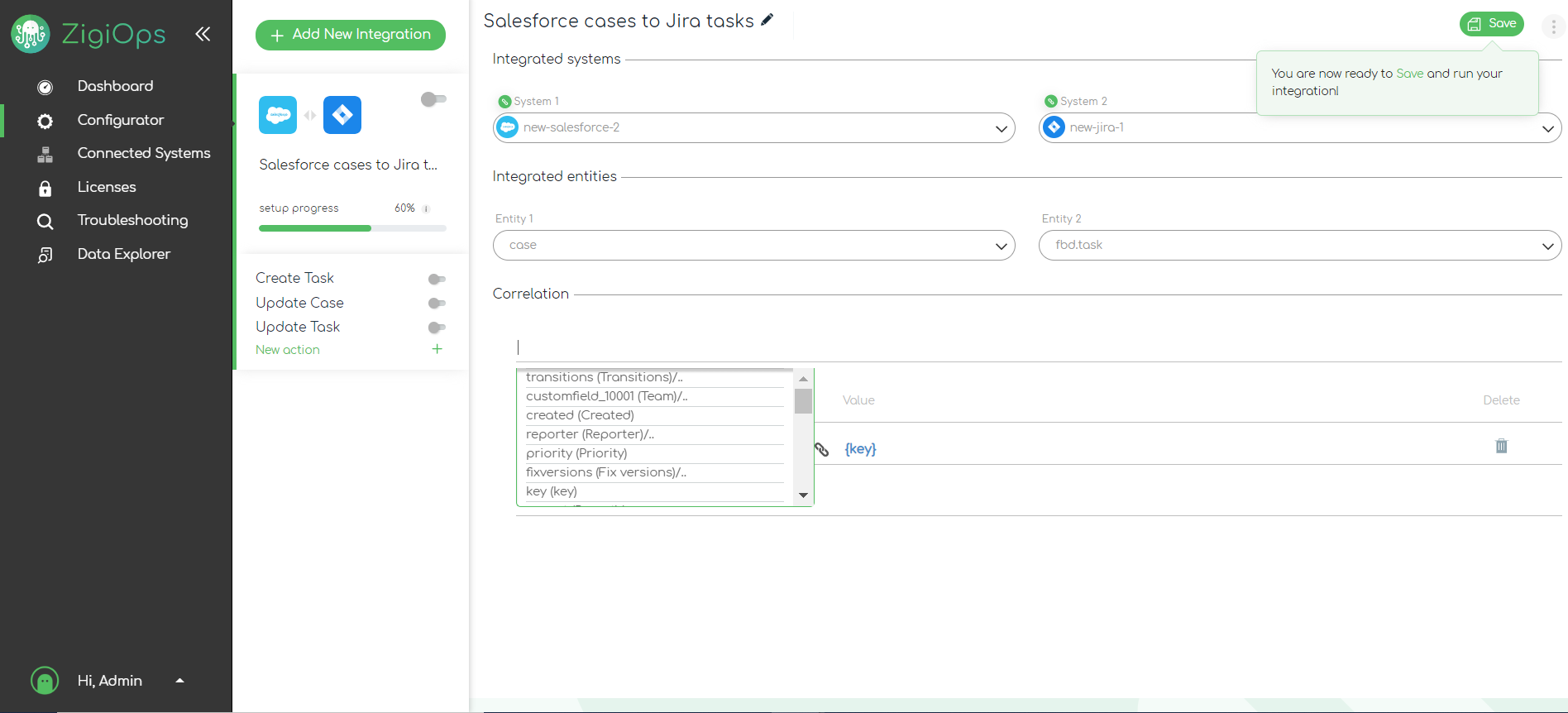The image size is (1568, 713).
Task: Toggle the Create Task action switch
Action: (437, 279)
